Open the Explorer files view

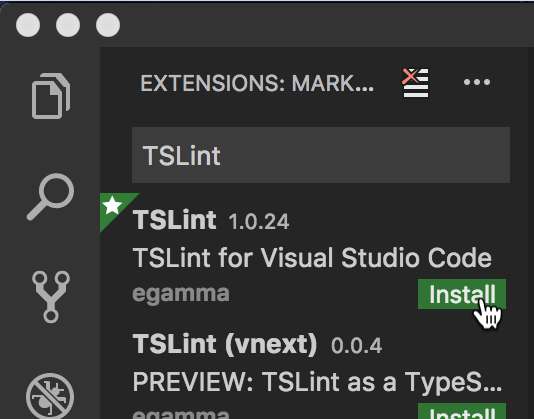51,96
